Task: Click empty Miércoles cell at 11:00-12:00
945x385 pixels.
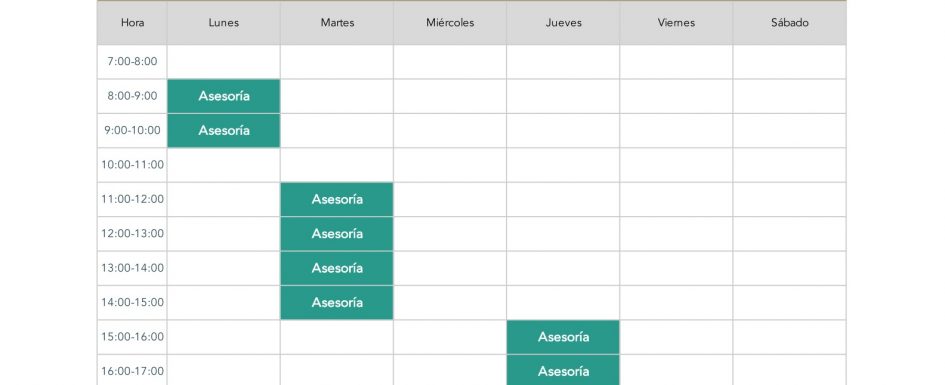Action: pos(450,199)
